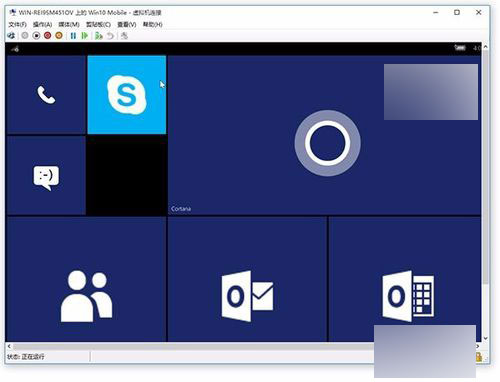The height and width of the screenshot is (382, 500).
Task: Click the vertical scrollbar down arrow
Action: [x=485, y=338]
